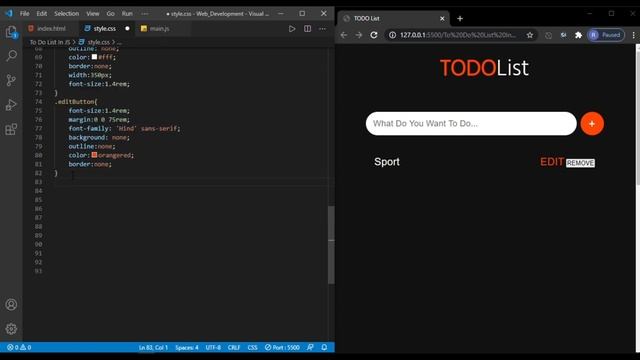The height and width of the screenshot is (360, 640).
Task: Change encoding via UTF-8 status item
Action: point(213,347)
